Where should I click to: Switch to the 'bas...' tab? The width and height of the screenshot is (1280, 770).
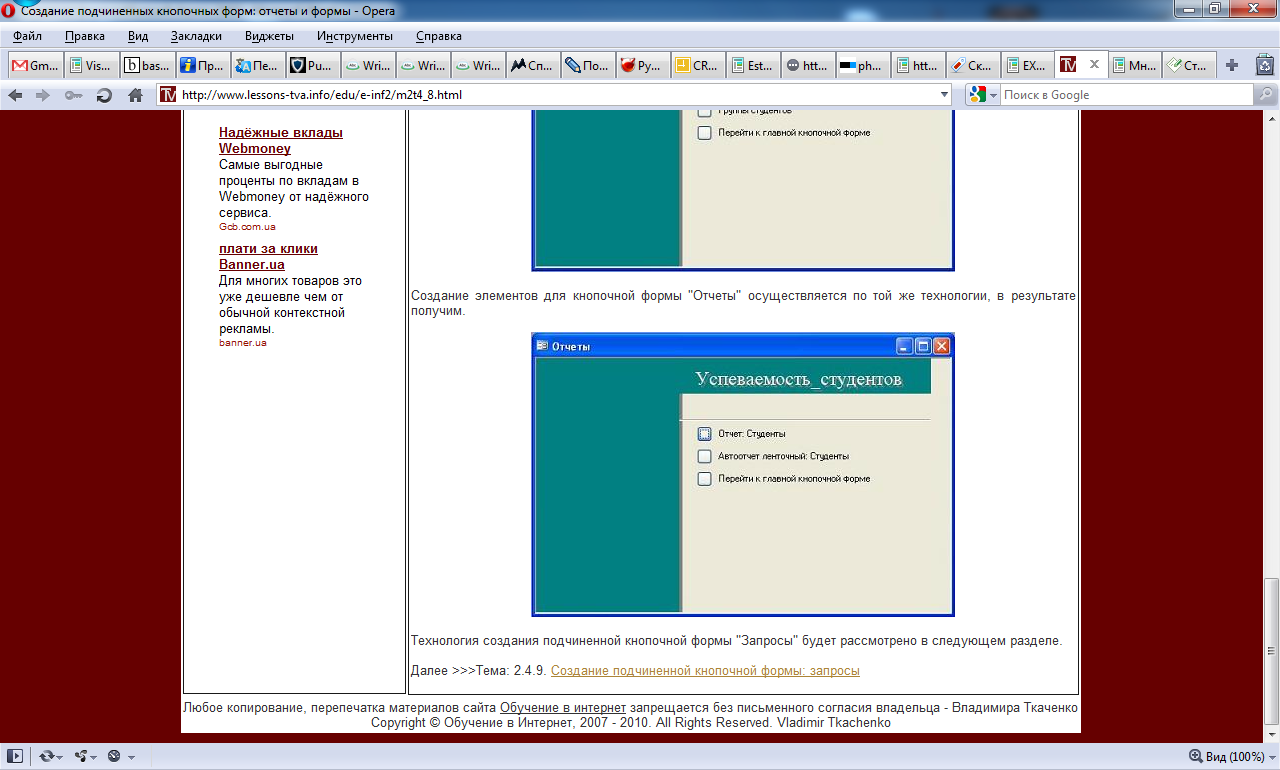tap(147, 65)
